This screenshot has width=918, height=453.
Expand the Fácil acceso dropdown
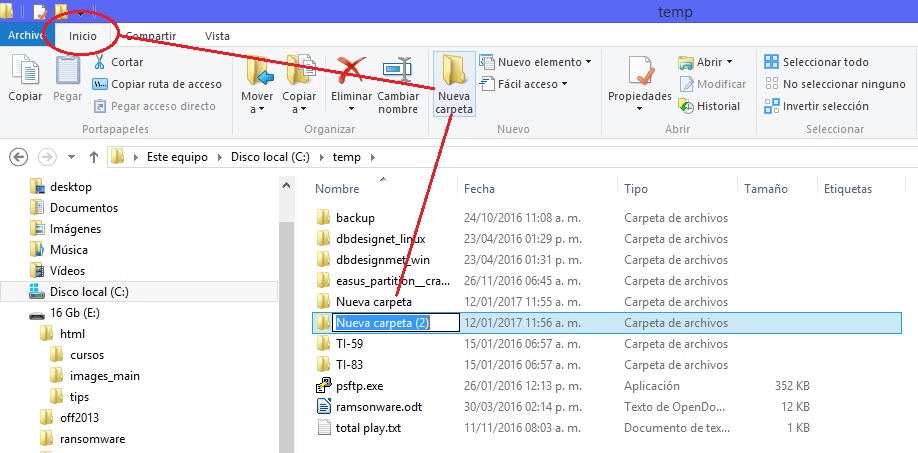tap(524, 84)
